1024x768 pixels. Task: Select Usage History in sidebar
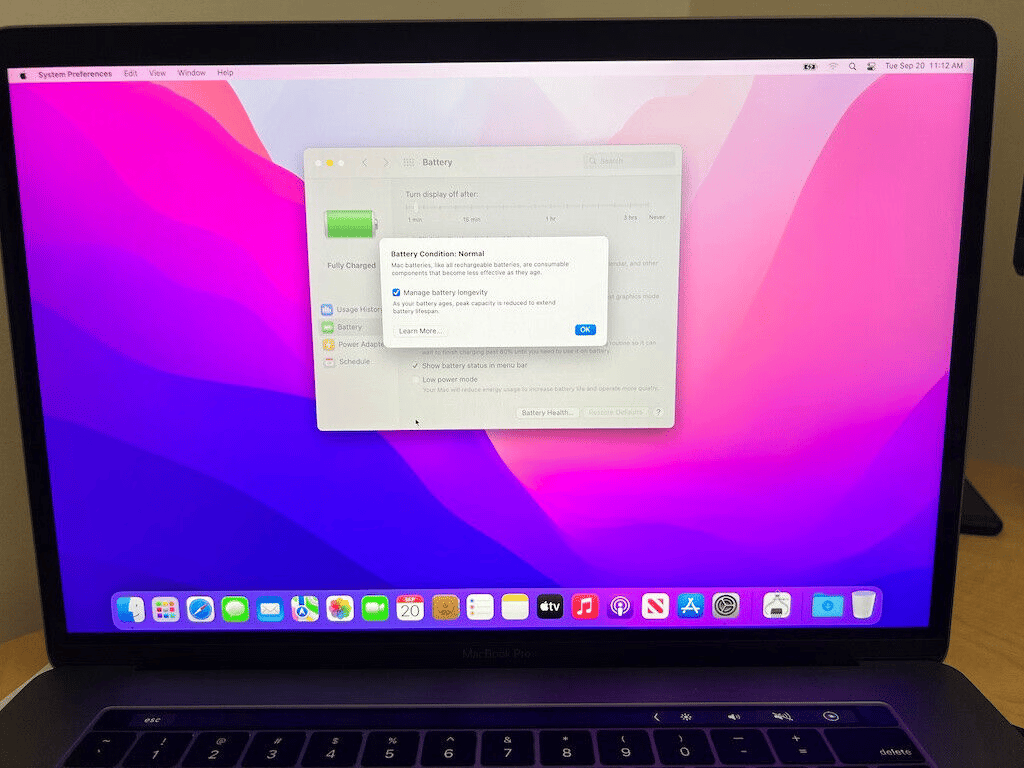[351, 310]
